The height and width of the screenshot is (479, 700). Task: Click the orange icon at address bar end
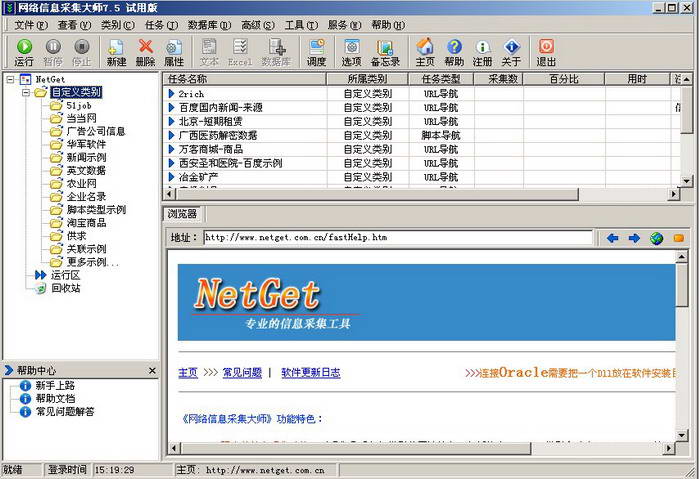point(679,238)
